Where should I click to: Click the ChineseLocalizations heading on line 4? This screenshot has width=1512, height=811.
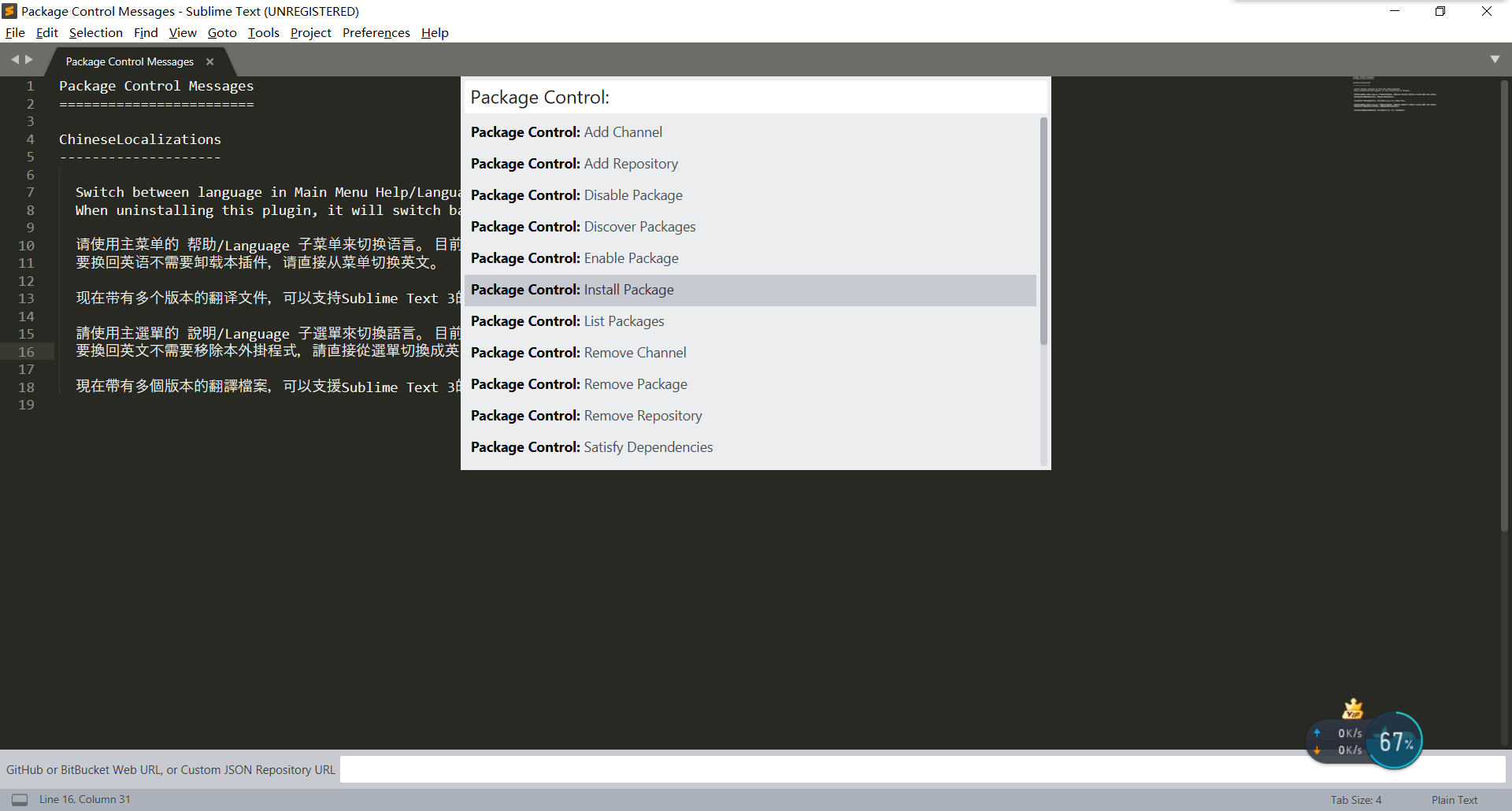(x=140, y=139)
